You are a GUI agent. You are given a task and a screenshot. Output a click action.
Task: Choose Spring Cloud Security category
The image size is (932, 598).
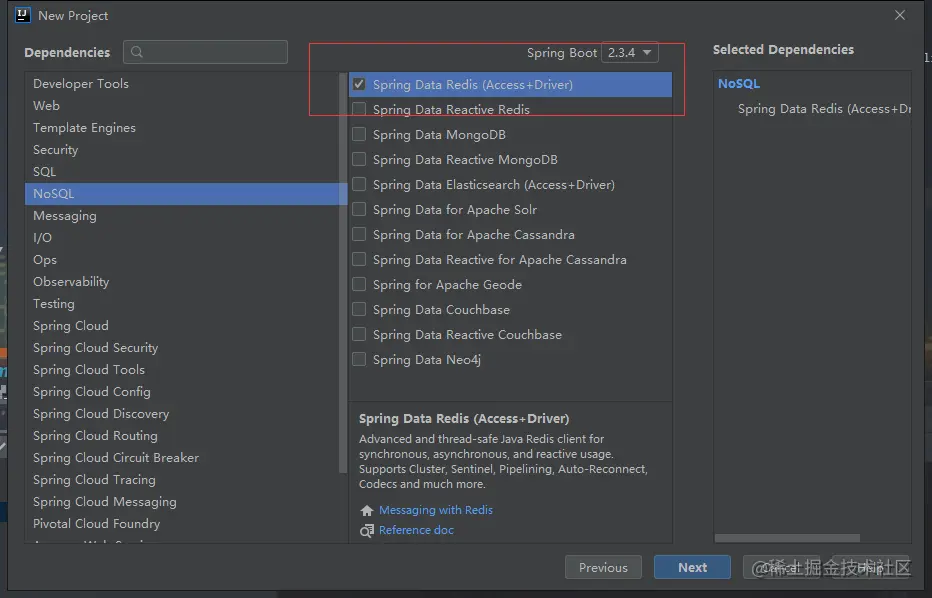point(182,348)
